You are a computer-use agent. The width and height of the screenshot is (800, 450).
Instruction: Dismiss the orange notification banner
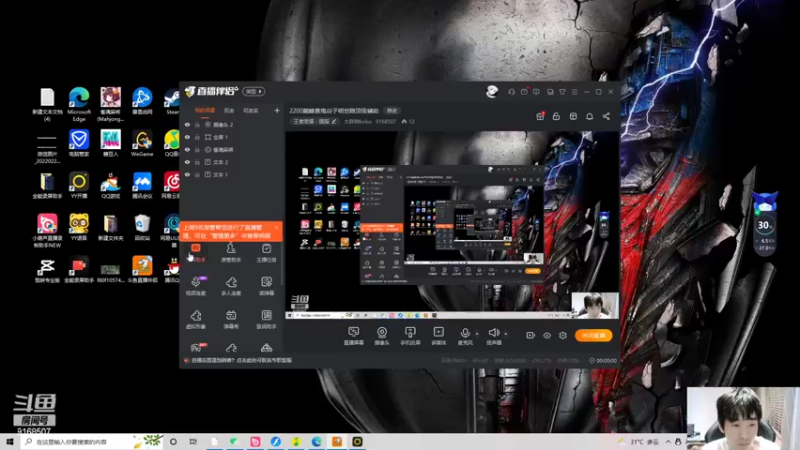point(277,228)
